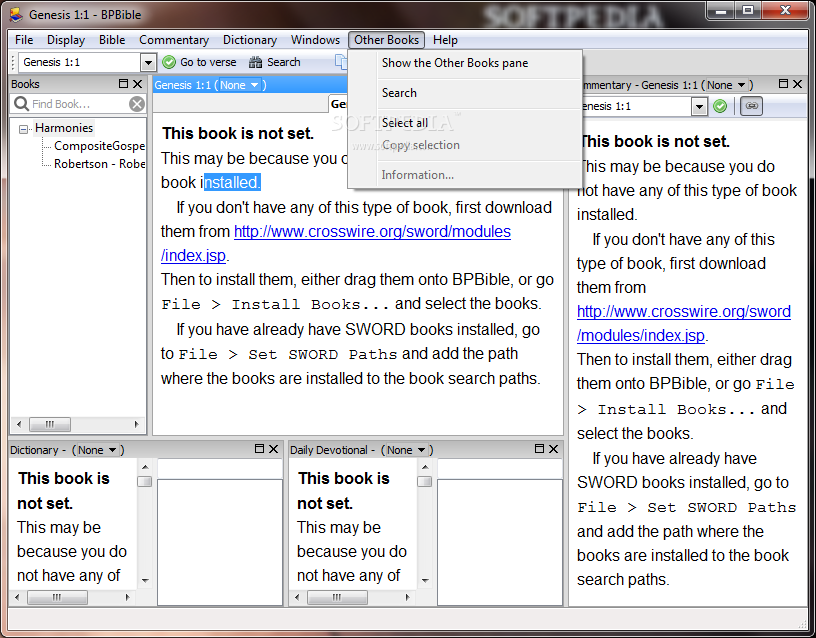Screen dimensions: 816x638
Task: Close the Books pane
Action: (x=137, y=84)
